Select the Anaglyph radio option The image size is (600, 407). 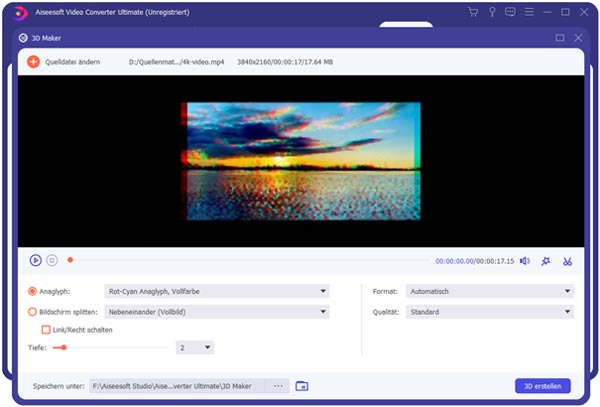click(x=32, y=291)
